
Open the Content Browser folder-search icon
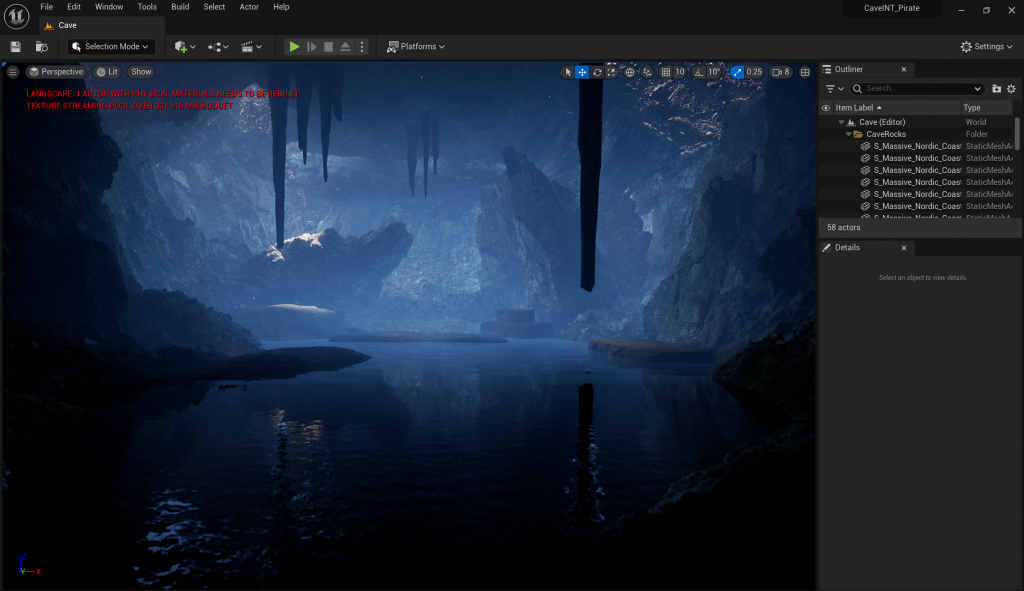point(42,46)
